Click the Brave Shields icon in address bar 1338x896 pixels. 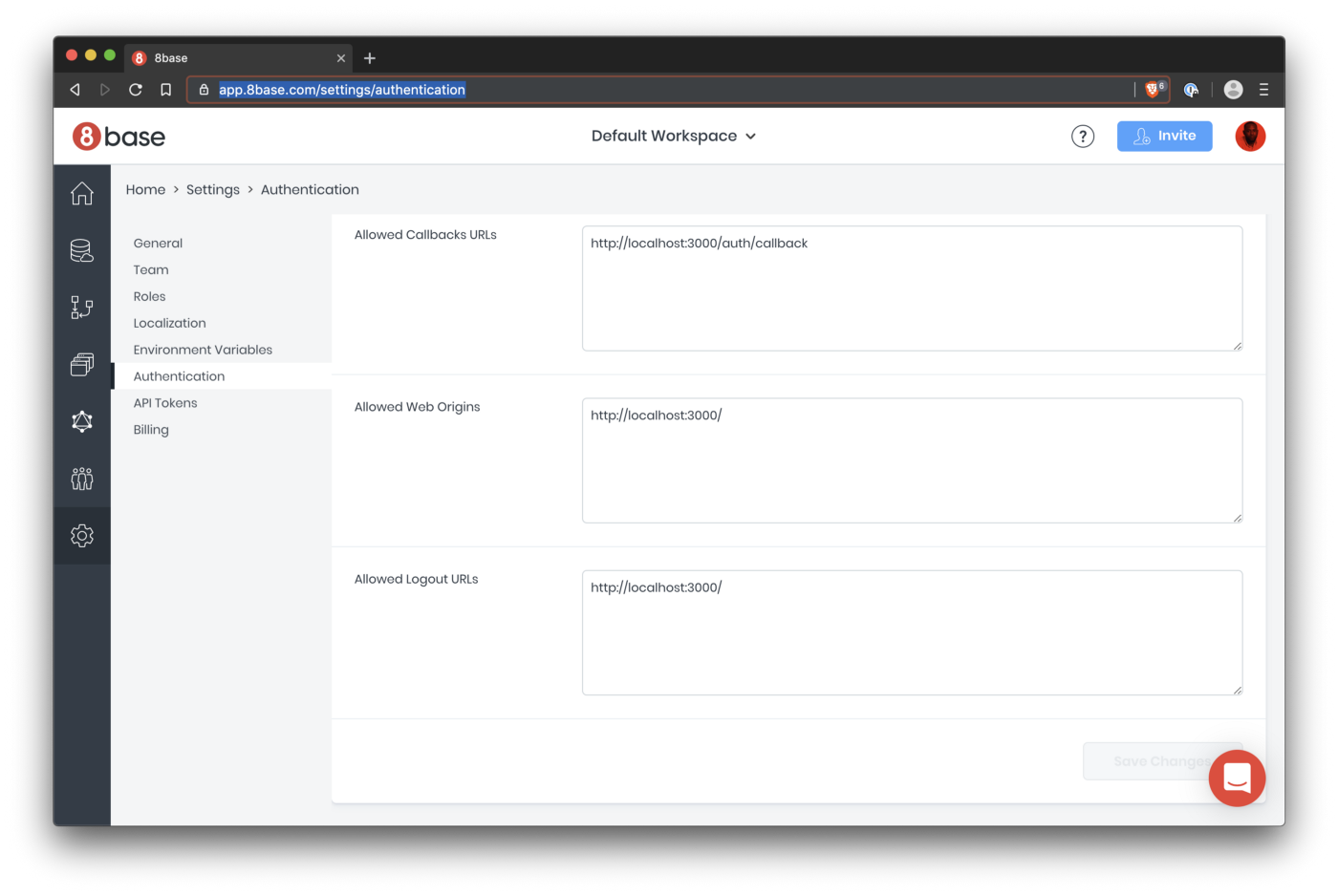coord(1151,89)
